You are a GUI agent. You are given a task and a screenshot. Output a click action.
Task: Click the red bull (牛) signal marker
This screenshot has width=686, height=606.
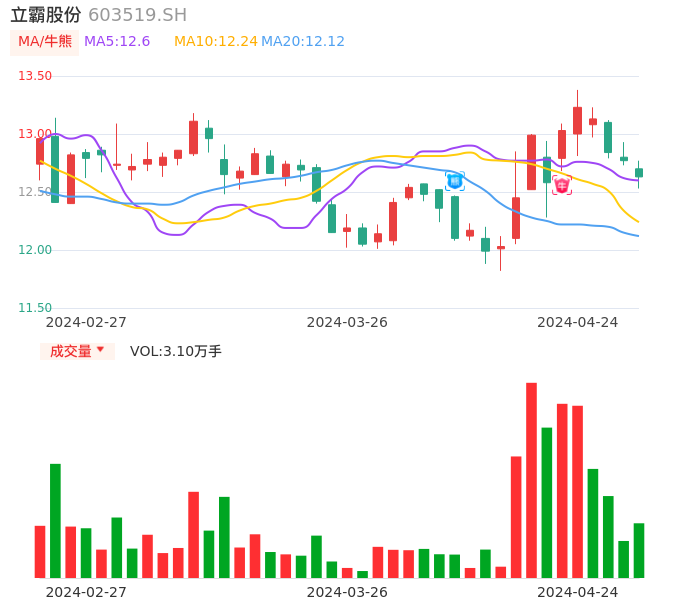coord(562,185)
